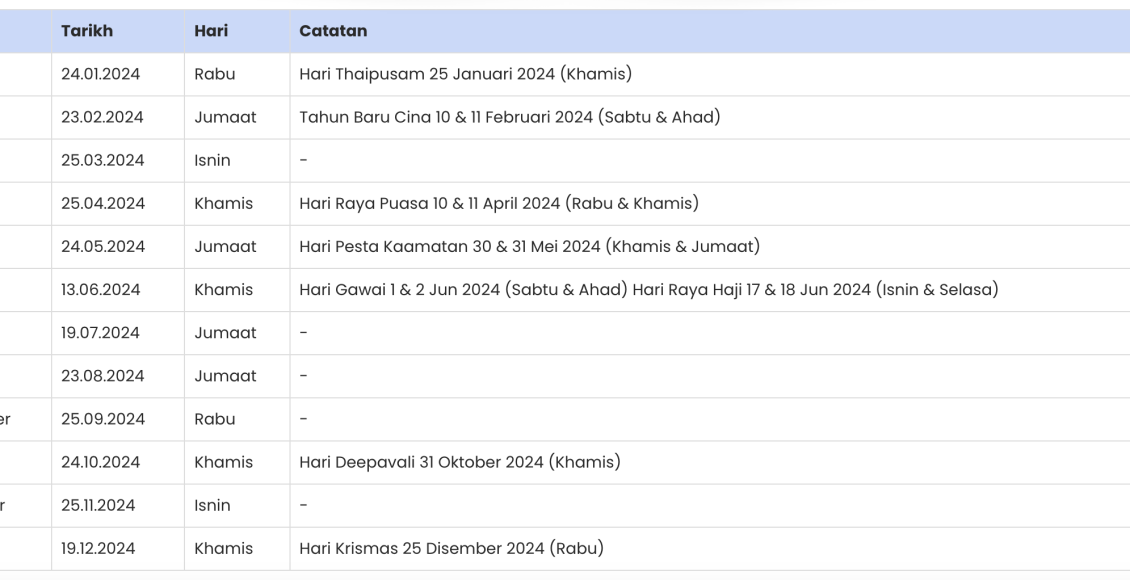Click the Tarikh column header
This screenshot has width=1130, height=580.
(87, 31)
